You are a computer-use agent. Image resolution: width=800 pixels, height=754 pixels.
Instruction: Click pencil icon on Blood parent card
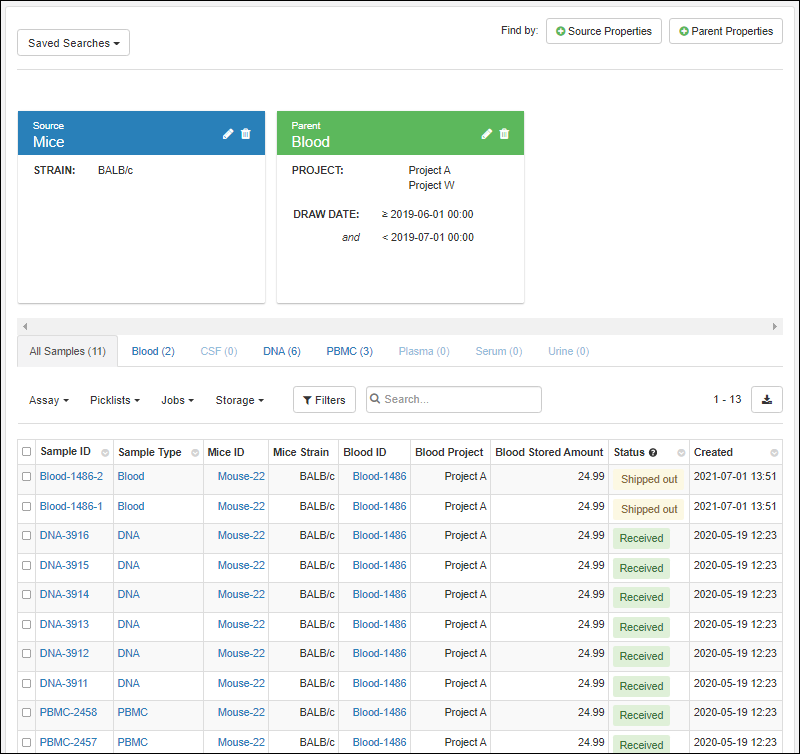tap(487, 134)
